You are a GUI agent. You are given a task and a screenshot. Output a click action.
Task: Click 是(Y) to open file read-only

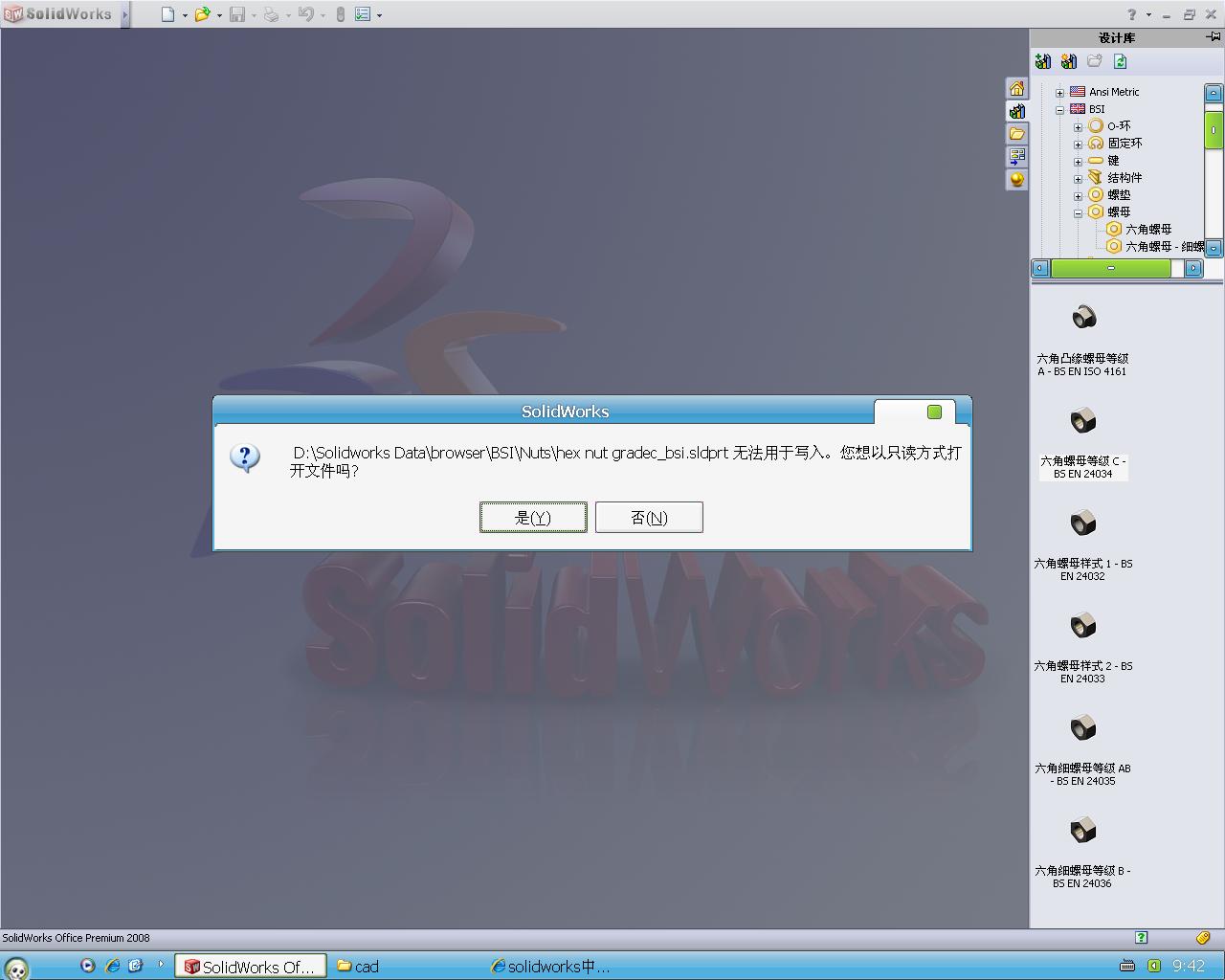click(533, 518)
